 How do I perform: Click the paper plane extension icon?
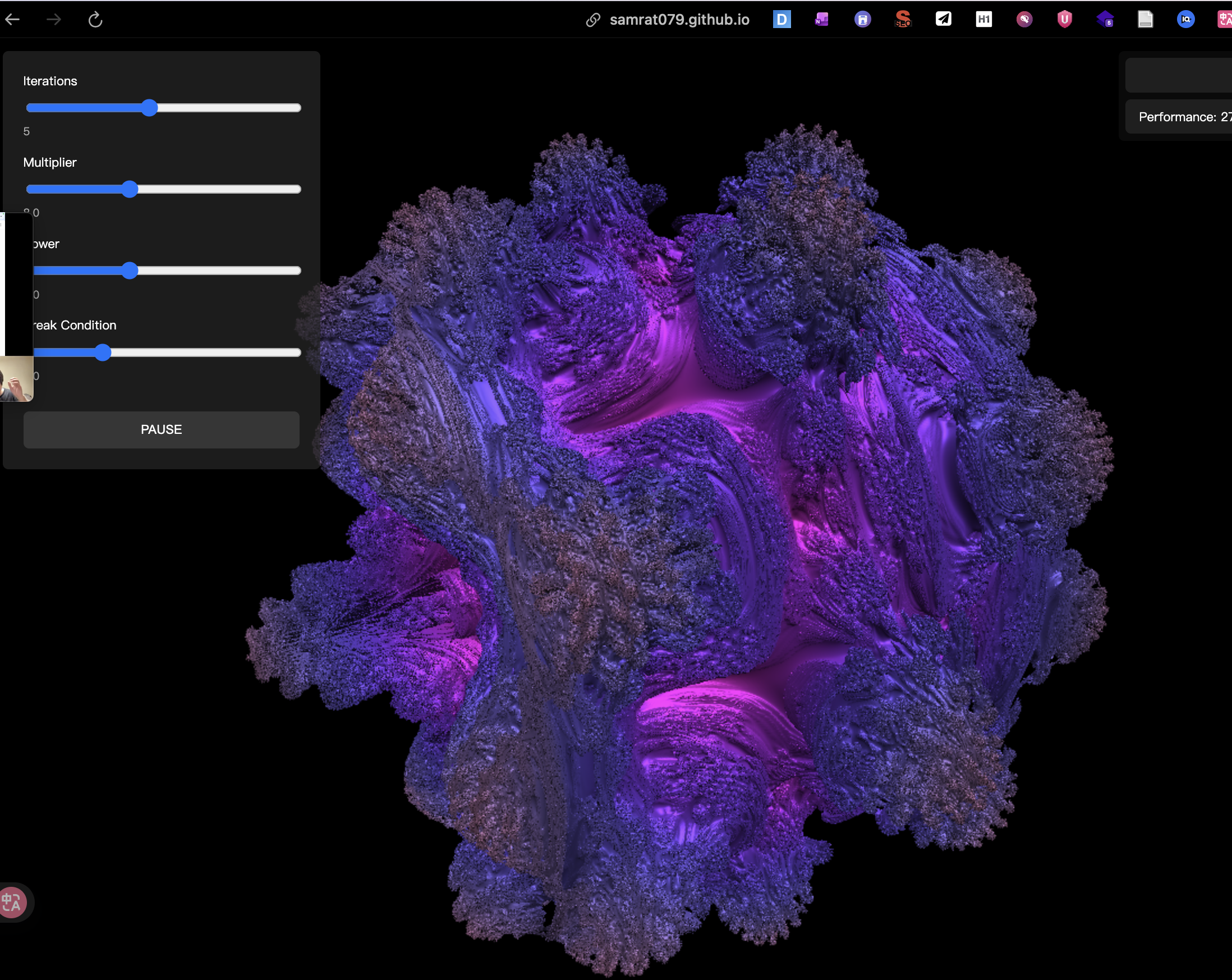pos(944,20)
